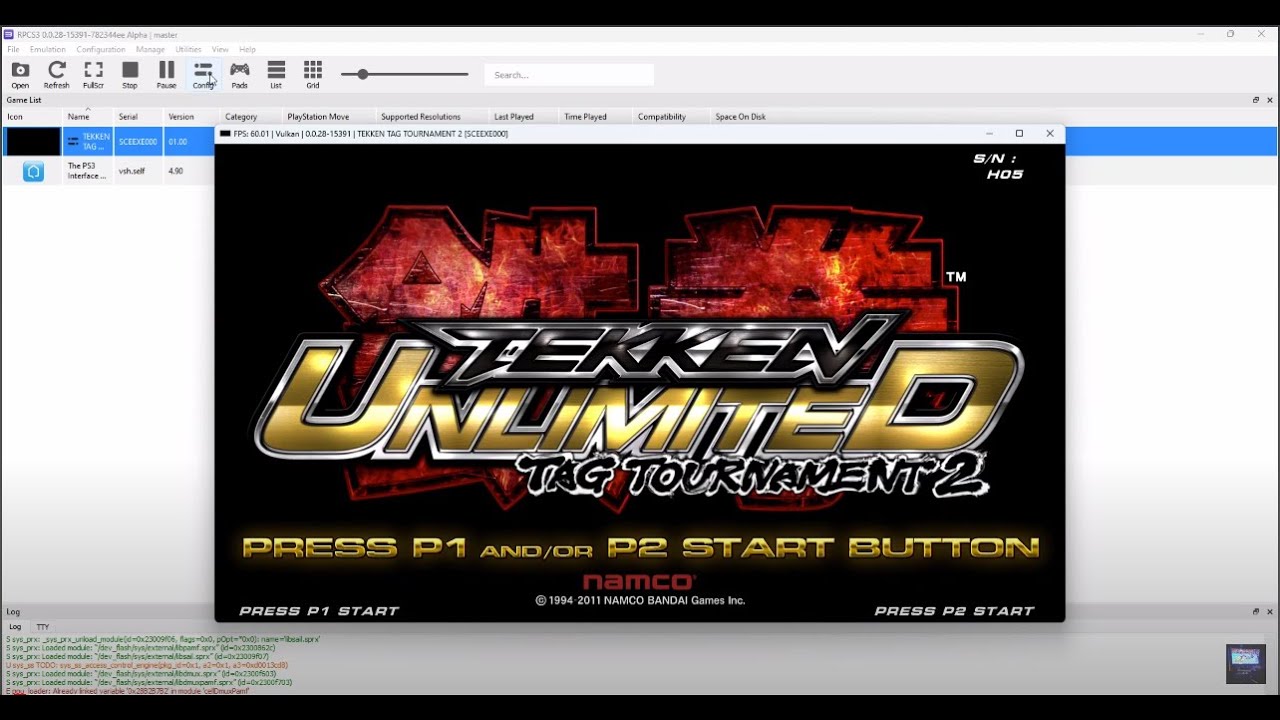Image resolution: width=1280 pixels, height=720 pixels.
Task: Open the Manage menu
Action: [x=150, y=49]
